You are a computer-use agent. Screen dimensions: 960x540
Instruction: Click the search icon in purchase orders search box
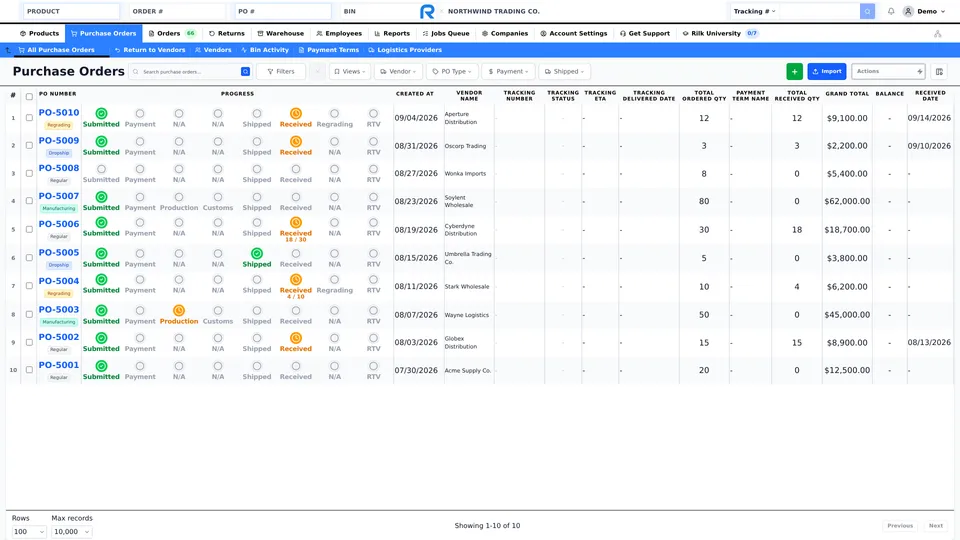pyautogui.click(x=246, y=72)
